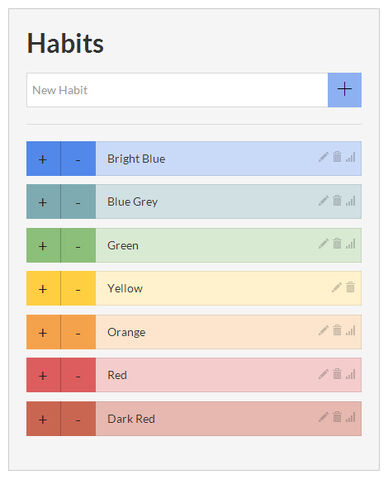
Task: Show the Orange habit's bar chart
Action: click(350, 331)
